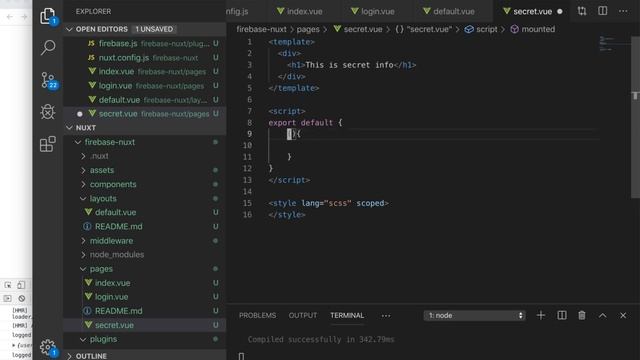Screen dimensions: 640x360
Task: Click browser back arrow in background window
Action: (10, 16)
